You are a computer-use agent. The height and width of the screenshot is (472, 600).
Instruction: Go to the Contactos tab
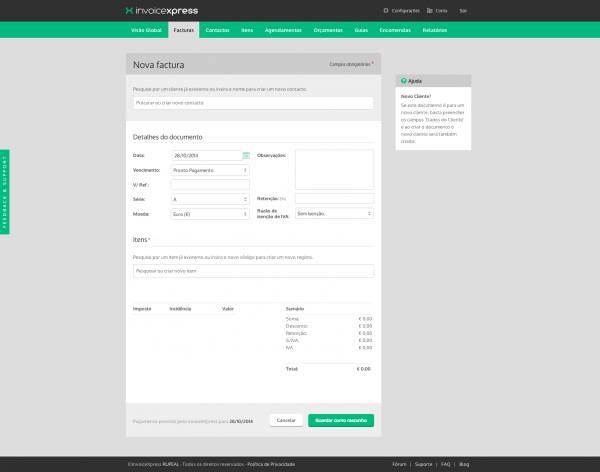[217, 30]
